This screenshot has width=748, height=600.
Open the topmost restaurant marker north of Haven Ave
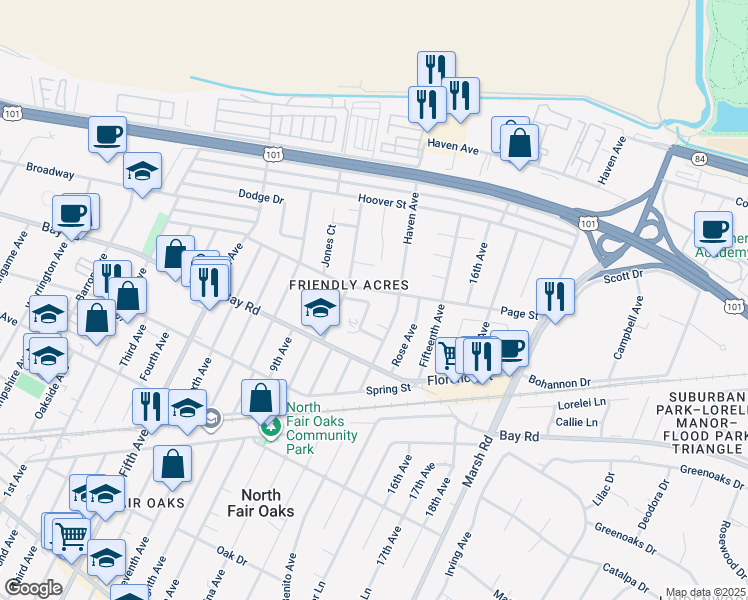436,67
